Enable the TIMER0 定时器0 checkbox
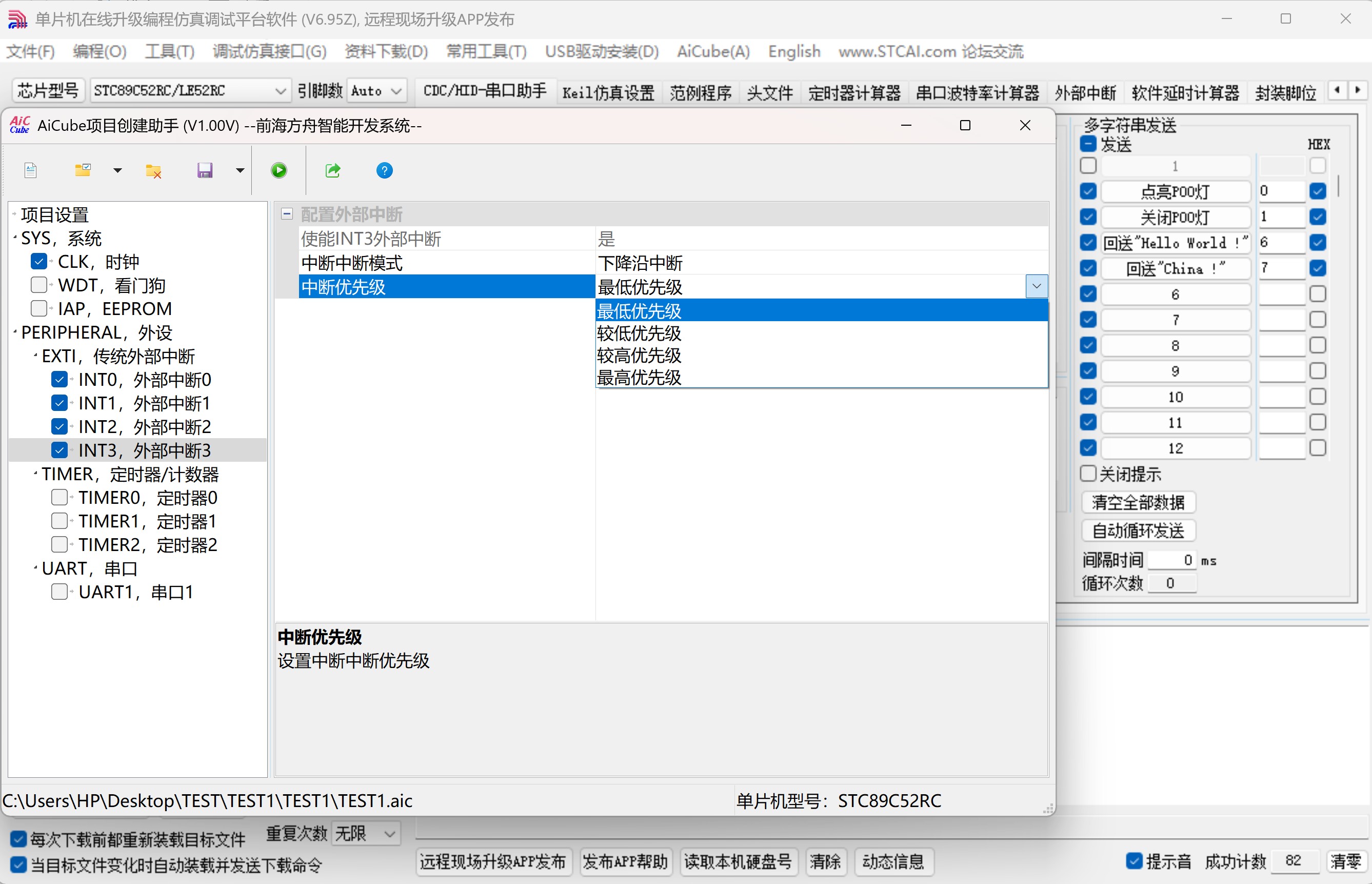The height and width of the screenshot is (884, 1372). (x=59, y=497)
